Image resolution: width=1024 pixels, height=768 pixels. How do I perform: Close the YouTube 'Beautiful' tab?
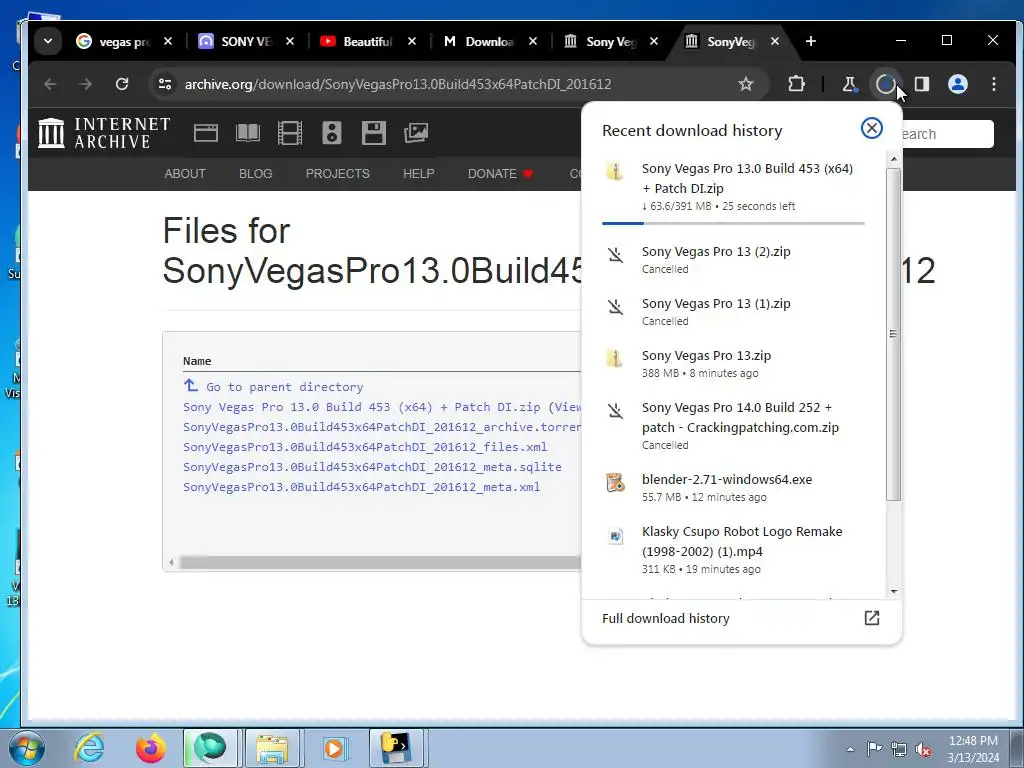(x=411, y=41)
